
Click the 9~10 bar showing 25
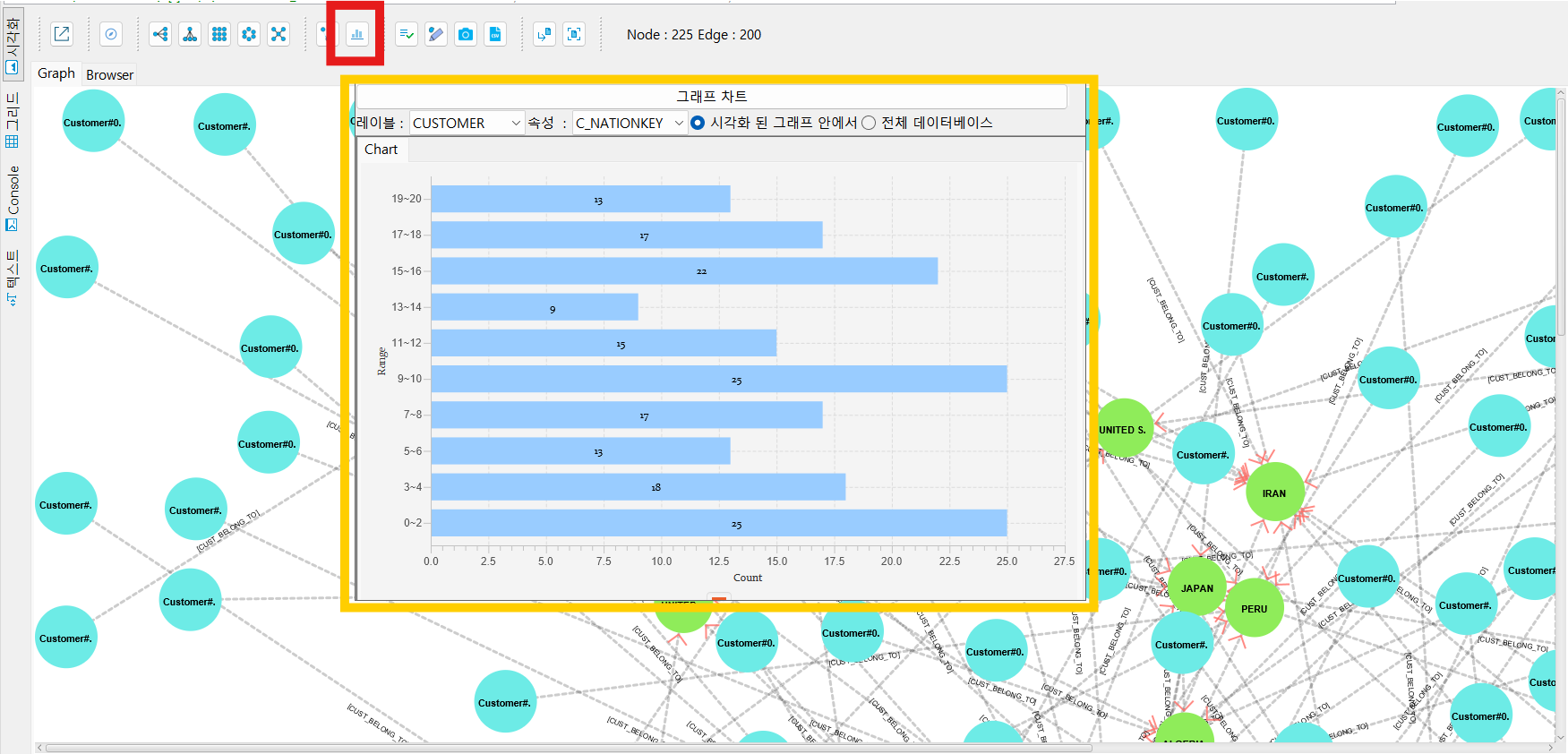point(719,379)
